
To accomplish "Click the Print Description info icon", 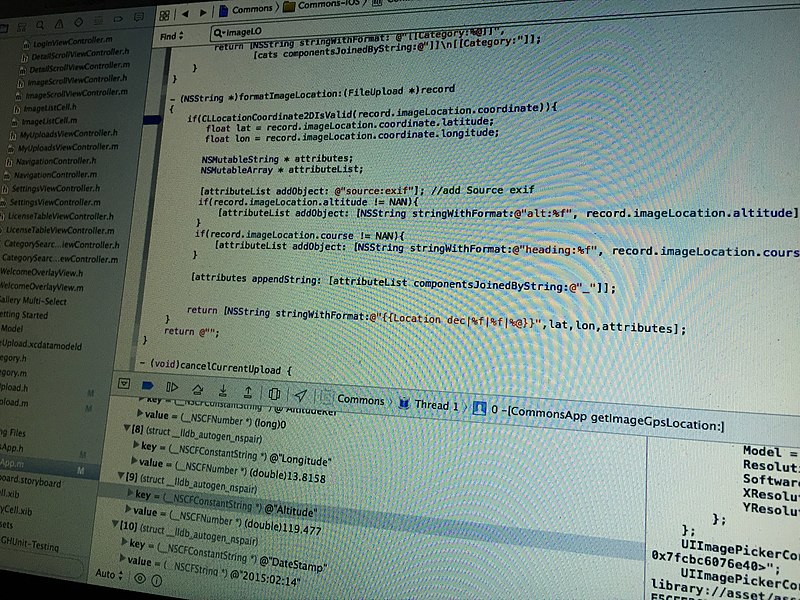I will (x=157, y=579).
